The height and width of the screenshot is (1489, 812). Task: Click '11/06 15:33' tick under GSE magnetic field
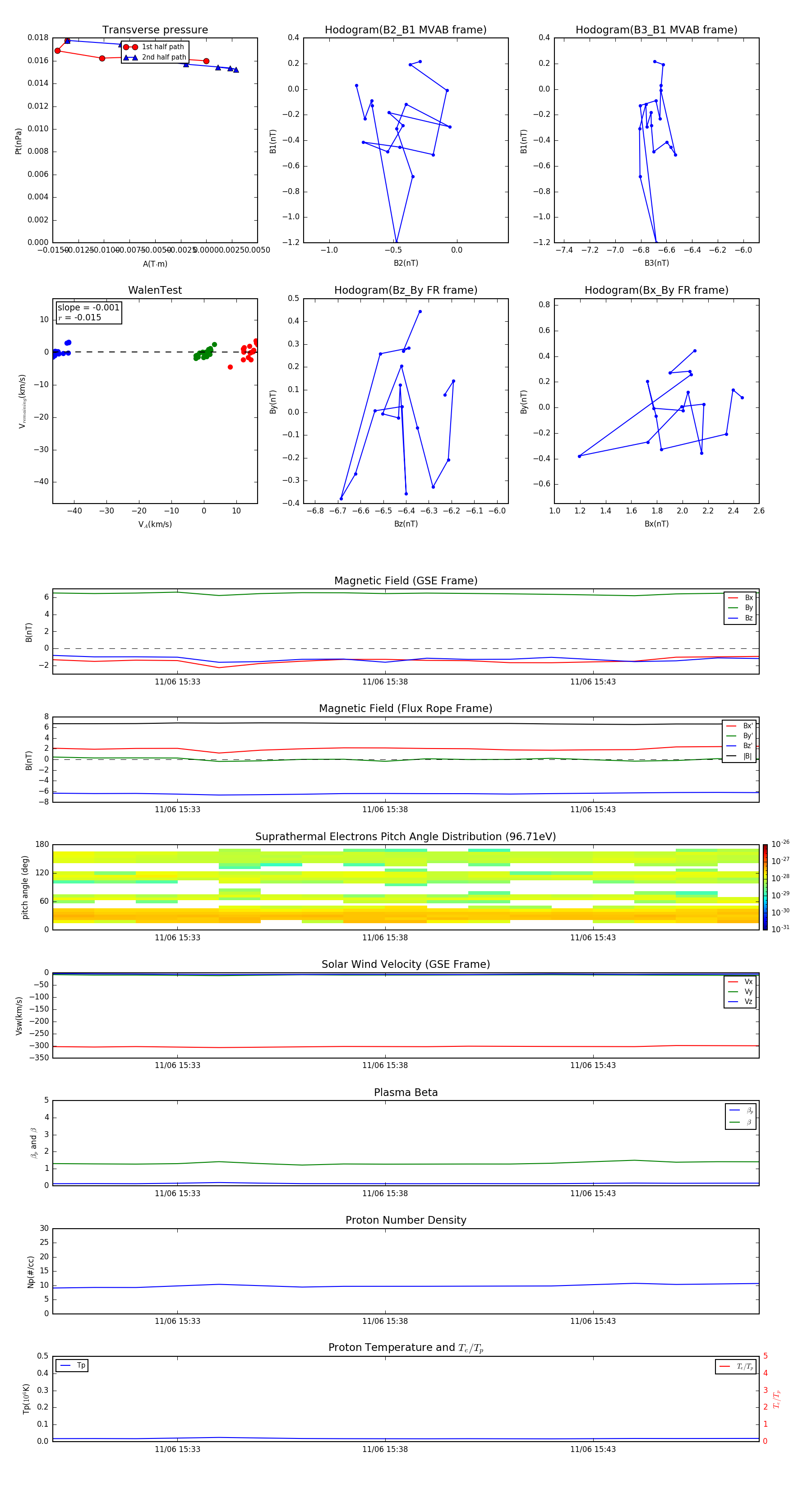click(x=177, y=681)
